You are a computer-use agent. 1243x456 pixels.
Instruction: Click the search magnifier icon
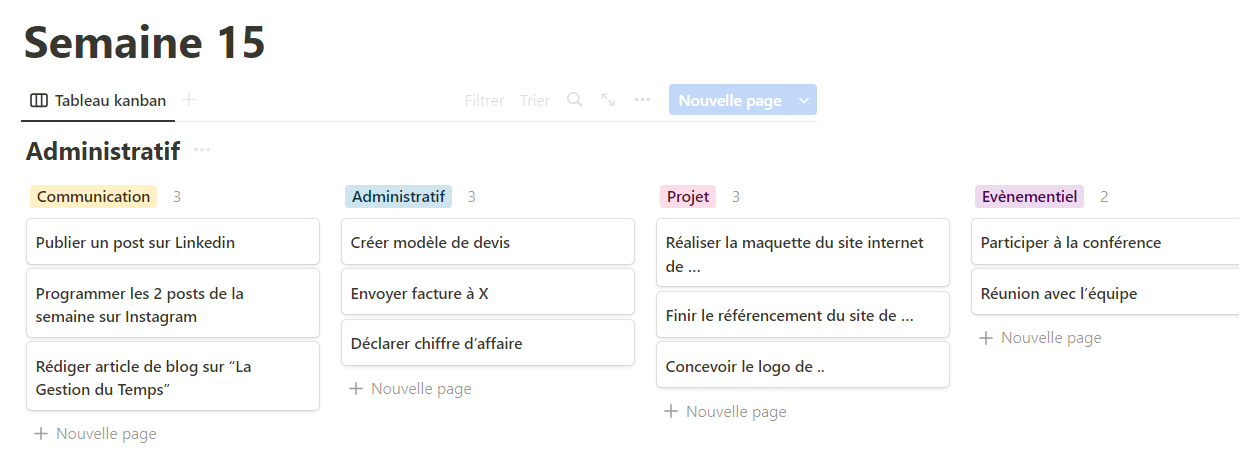click(574, 100)
